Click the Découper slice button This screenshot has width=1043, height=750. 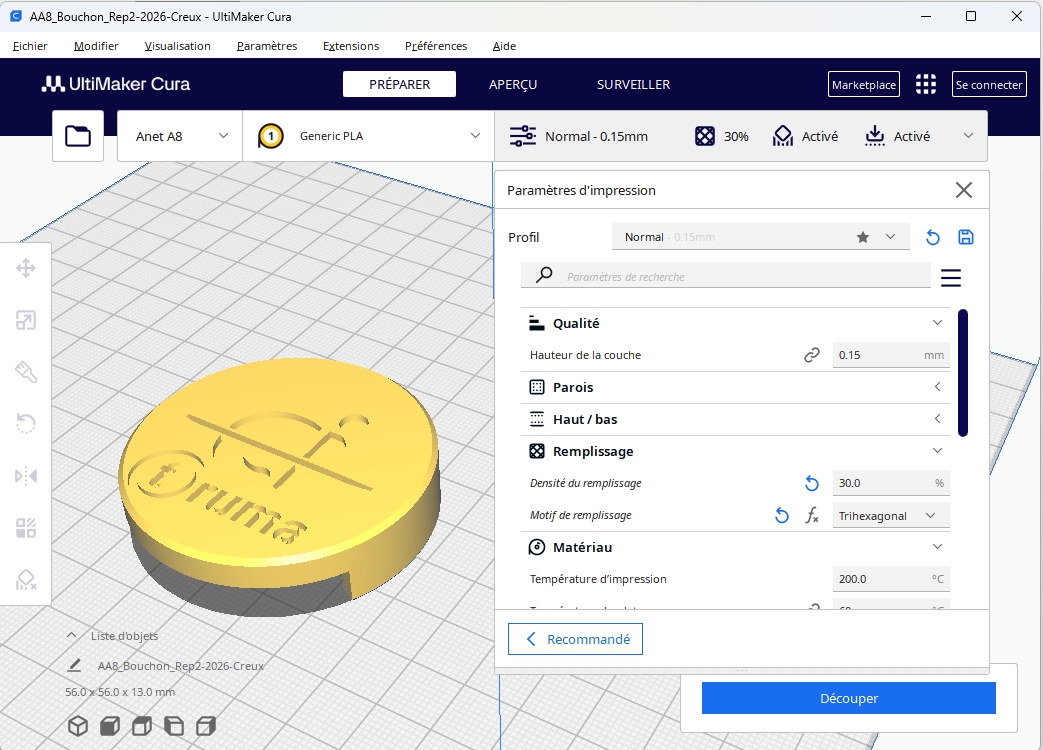point(848,698)
